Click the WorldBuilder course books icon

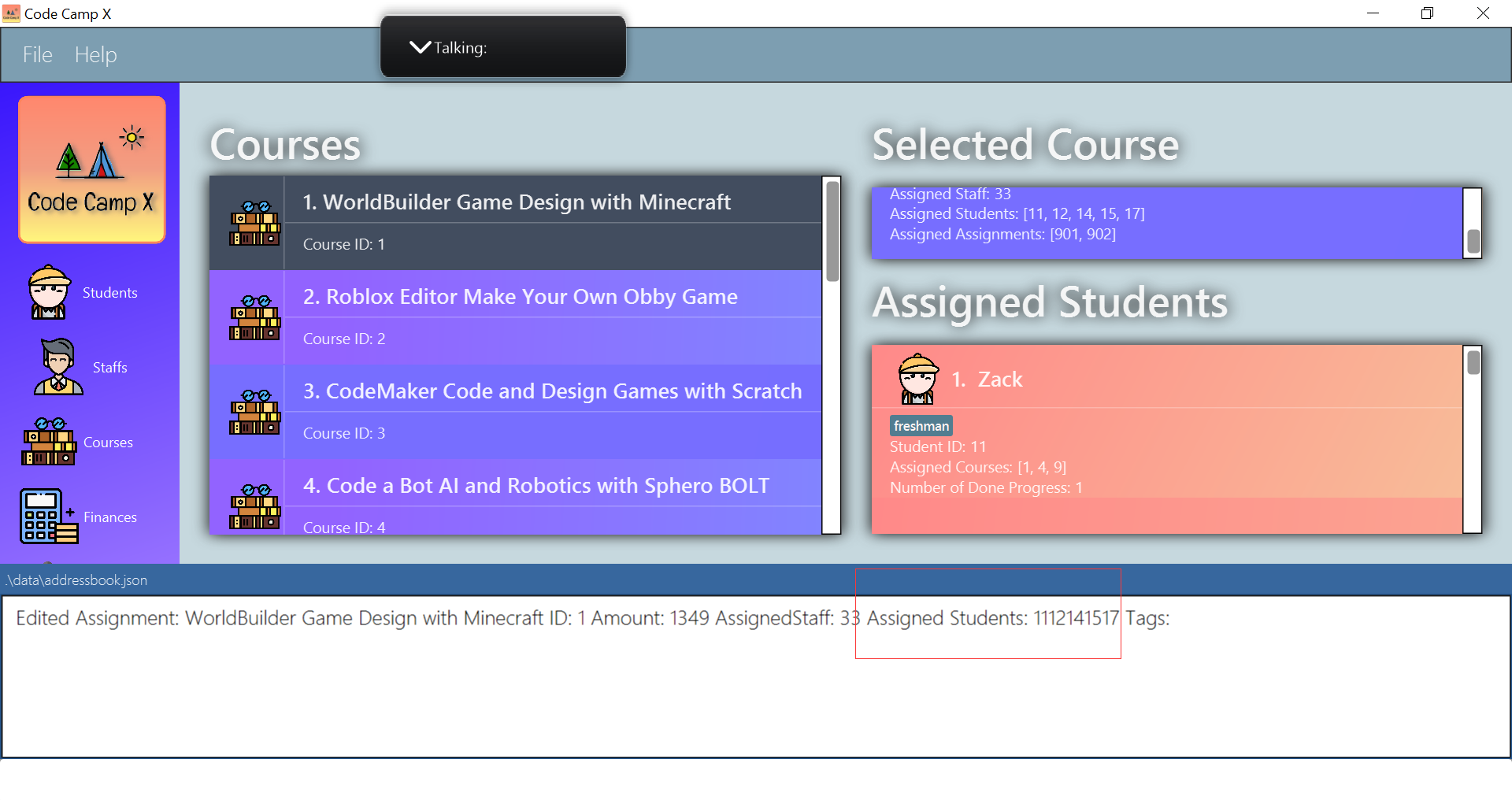tap(255, 224)
